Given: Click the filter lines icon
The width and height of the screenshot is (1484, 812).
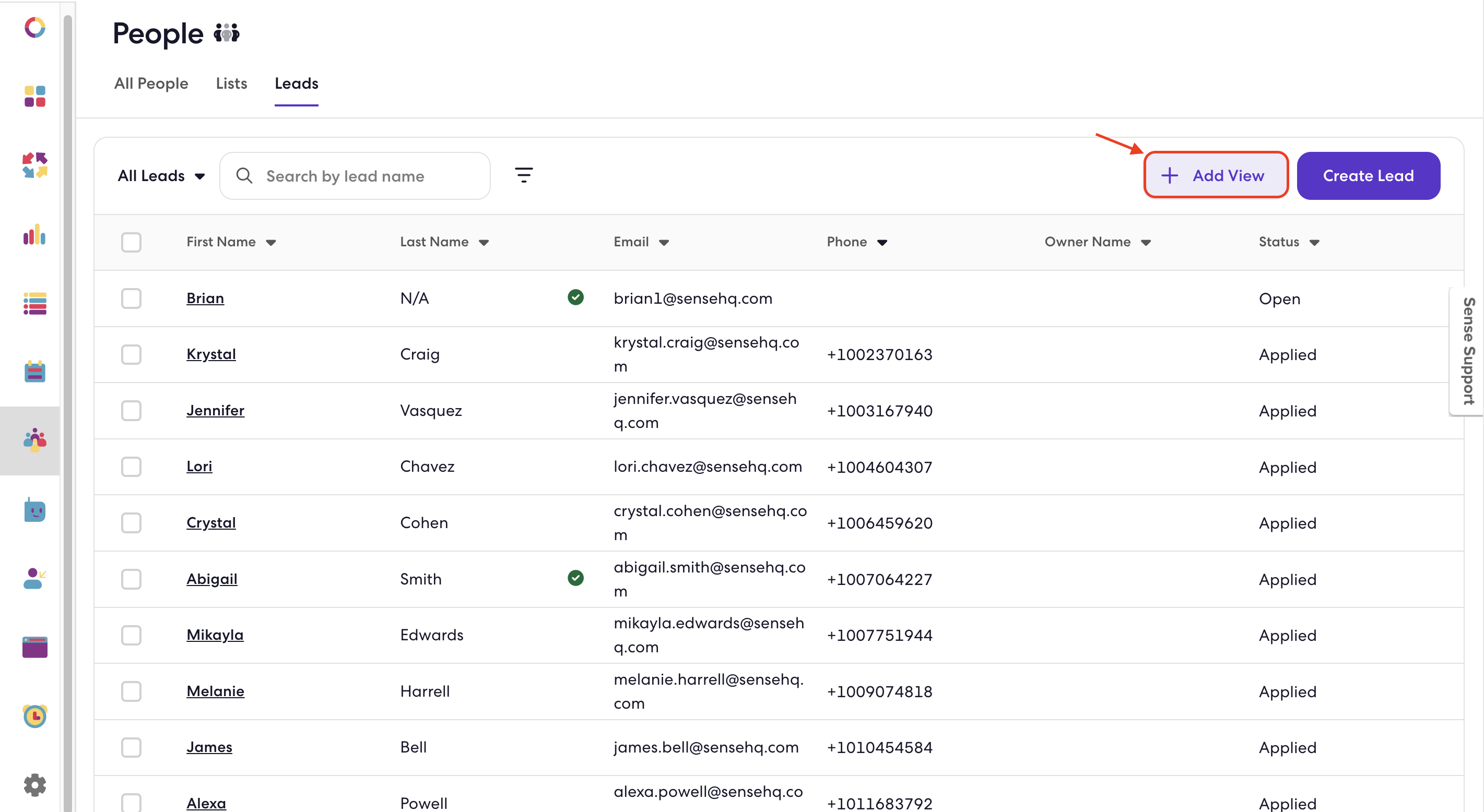Looking at the screenshot, I should (x=524, y=175).
